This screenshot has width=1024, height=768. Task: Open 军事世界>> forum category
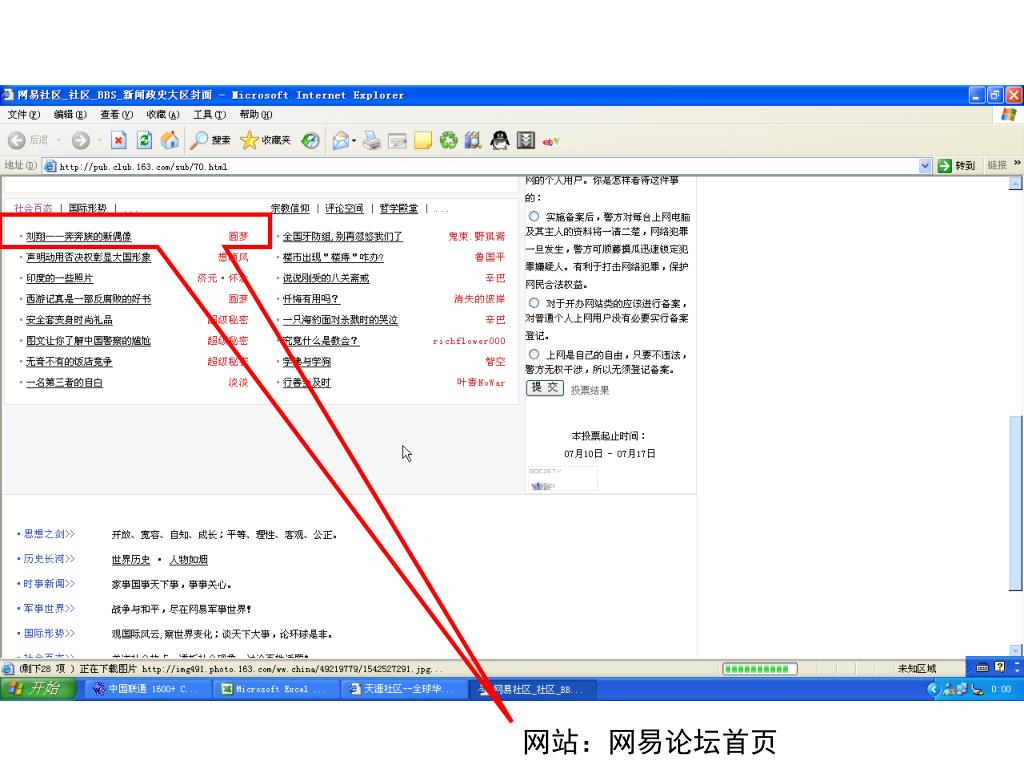pos(49,608)
